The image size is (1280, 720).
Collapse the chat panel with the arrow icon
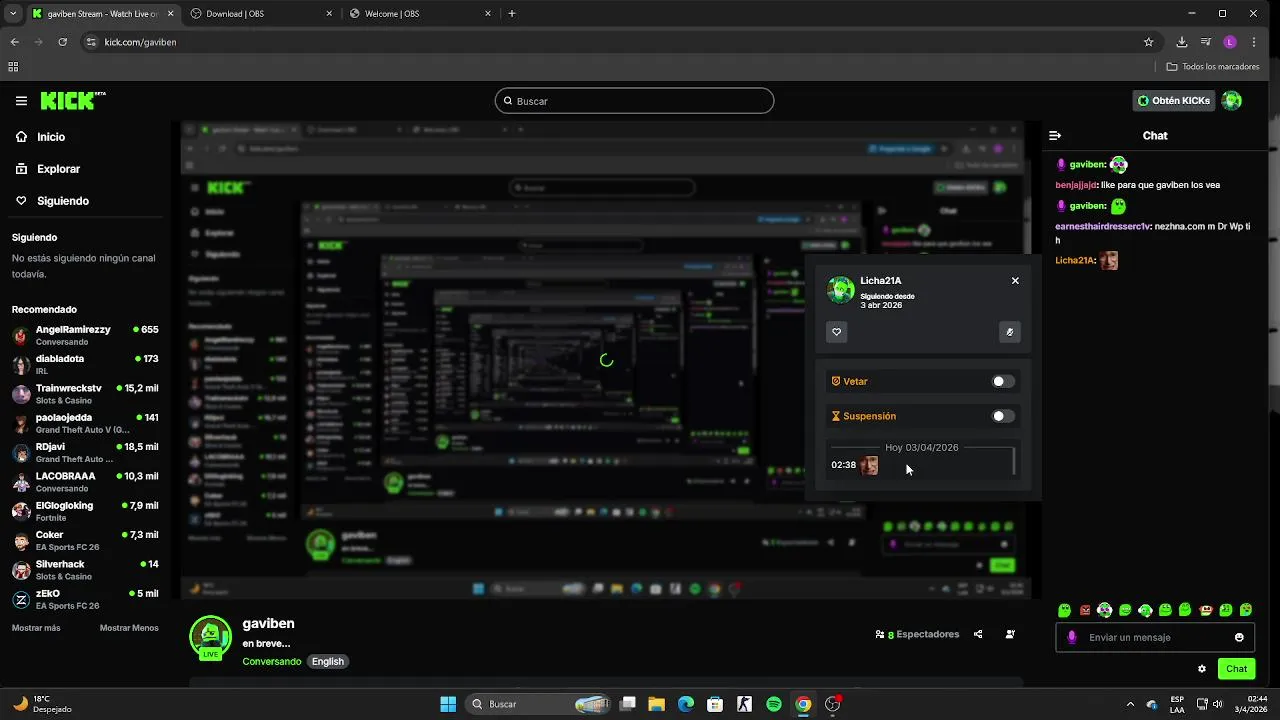pos(1055,136)
